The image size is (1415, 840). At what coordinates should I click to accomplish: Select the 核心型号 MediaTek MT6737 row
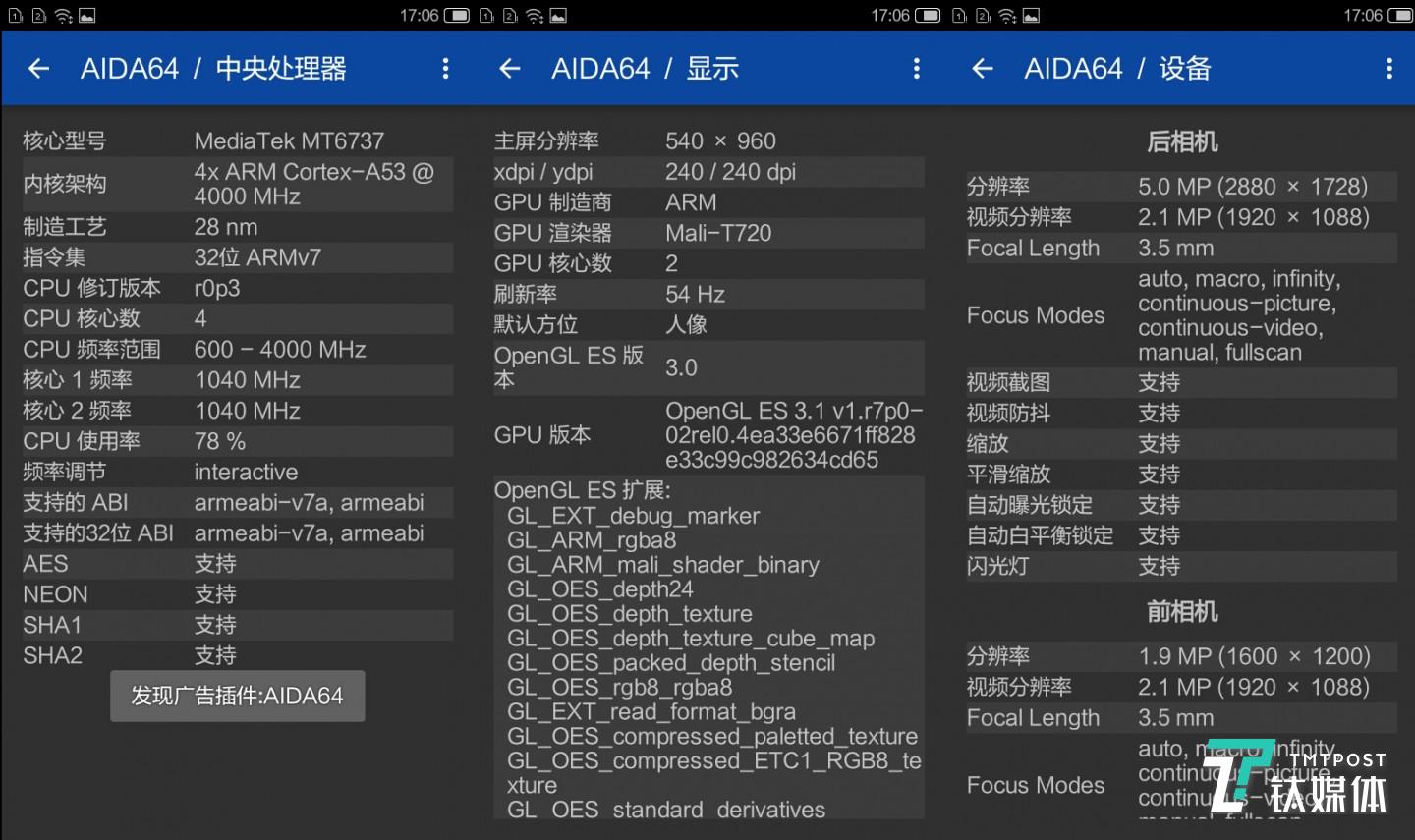coord(237,140)
